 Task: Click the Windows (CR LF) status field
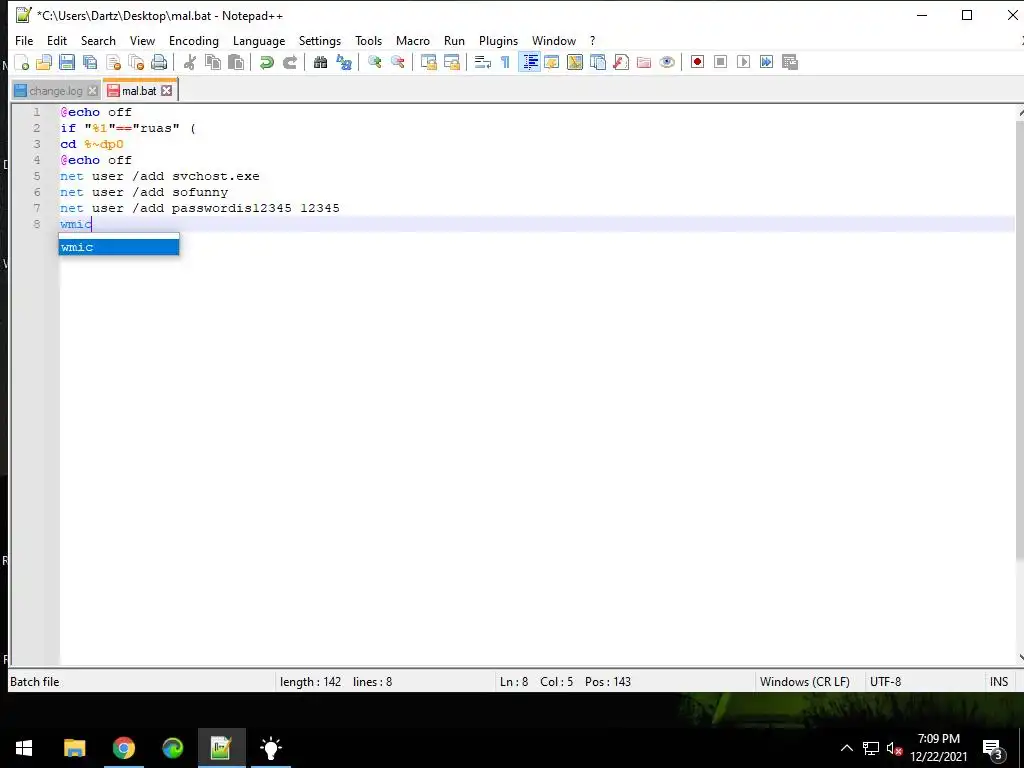[x=805, y=682]
